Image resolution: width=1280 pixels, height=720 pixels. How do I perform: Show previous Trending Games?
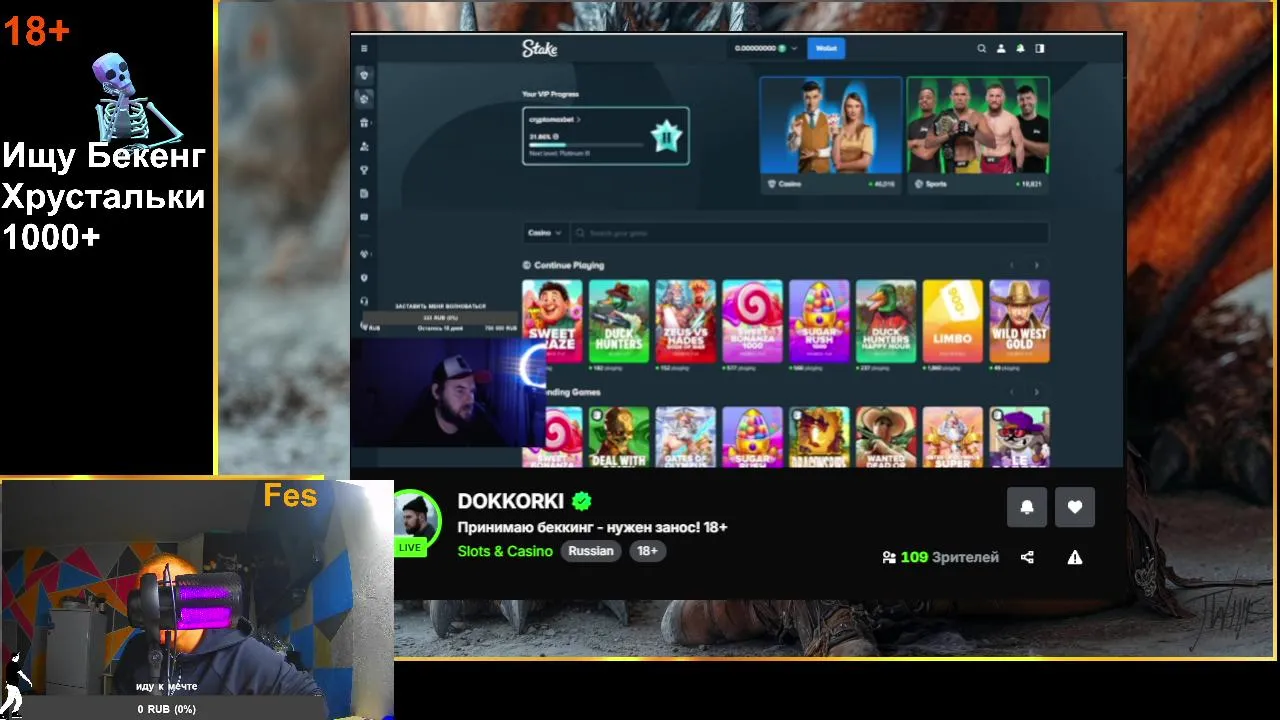[1012, 392]
